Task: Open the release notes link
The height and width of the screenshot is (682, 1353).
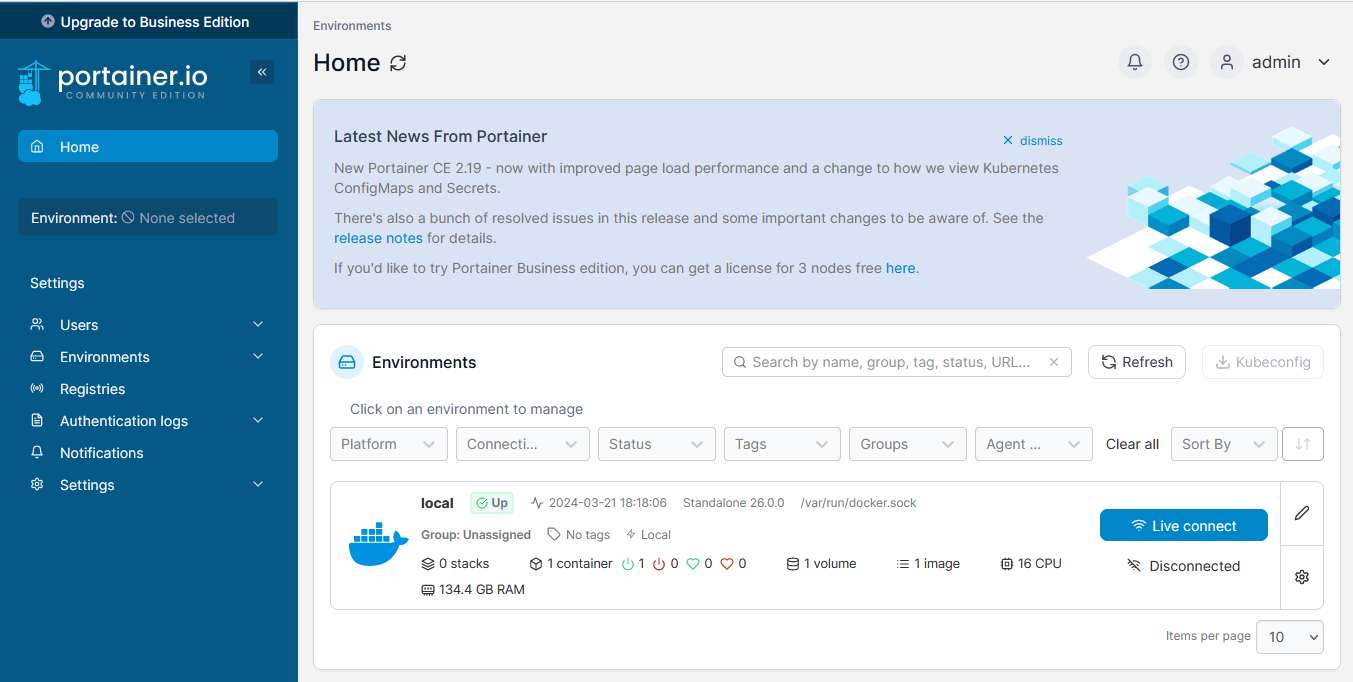Action: pos(378,238)
